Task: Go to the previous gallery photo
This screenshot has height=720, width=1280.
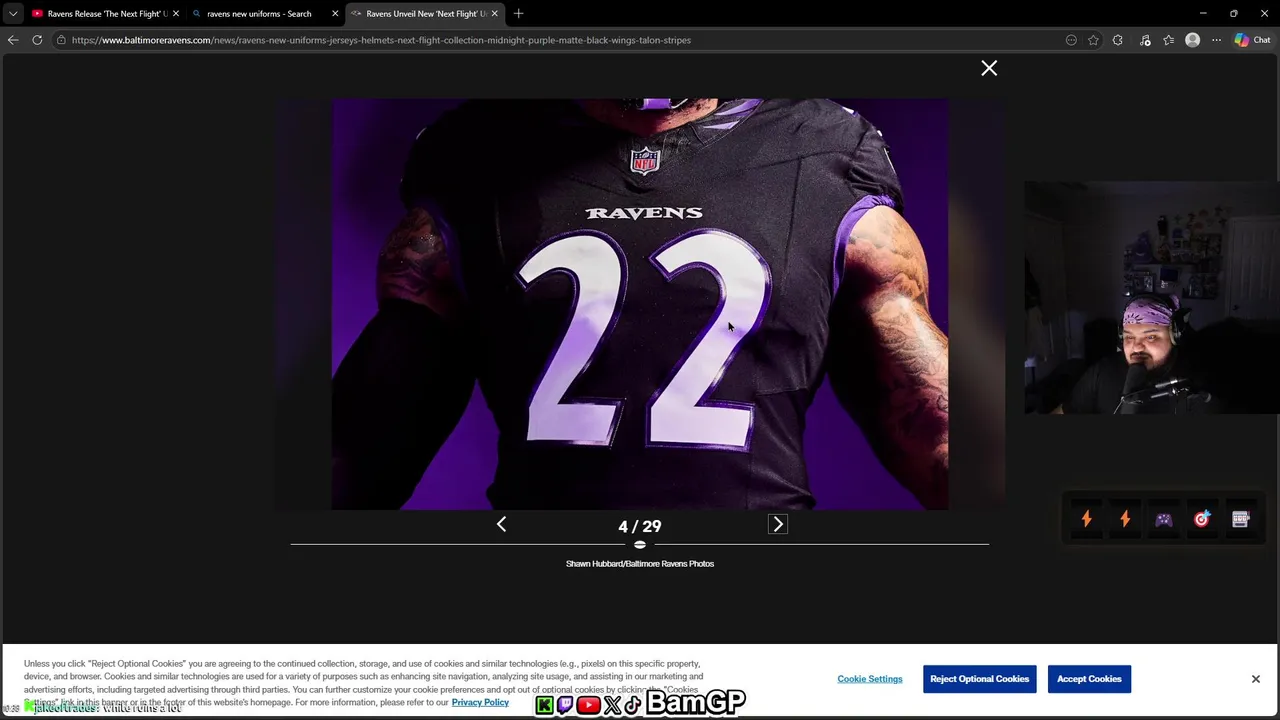Action: (x=501, y=524)
